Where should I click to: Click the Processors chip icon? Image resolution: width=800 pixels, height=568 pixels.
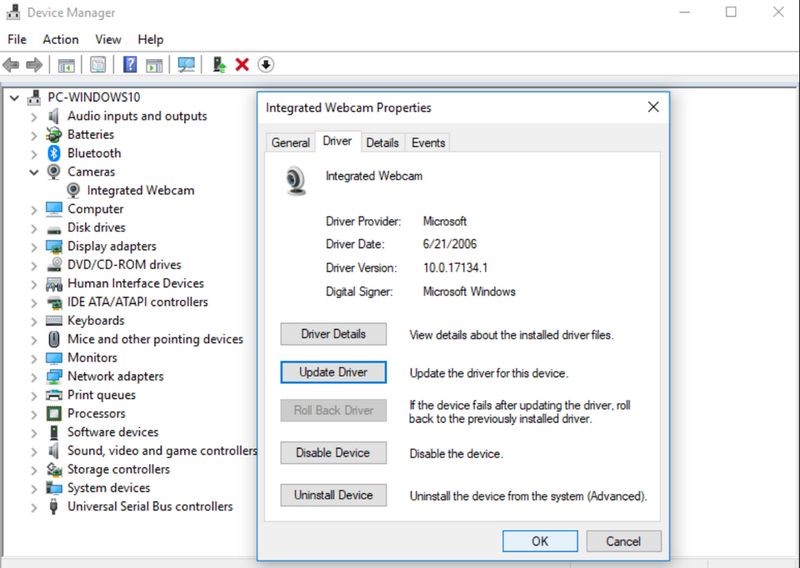tap(54, 413)
